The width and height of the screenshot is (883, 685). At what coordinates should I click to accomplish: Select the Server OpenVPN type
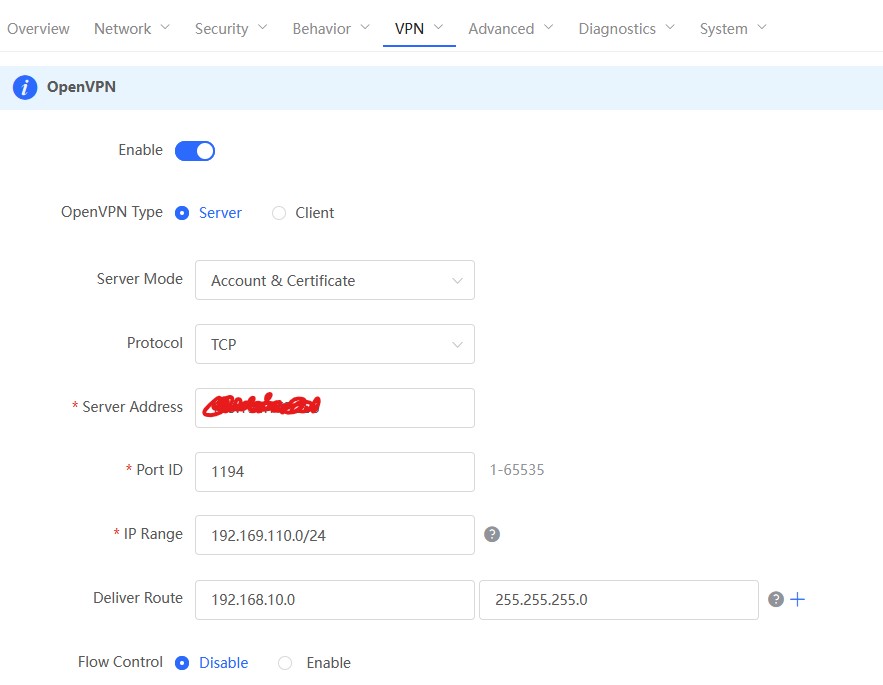(x=182, y=213)
